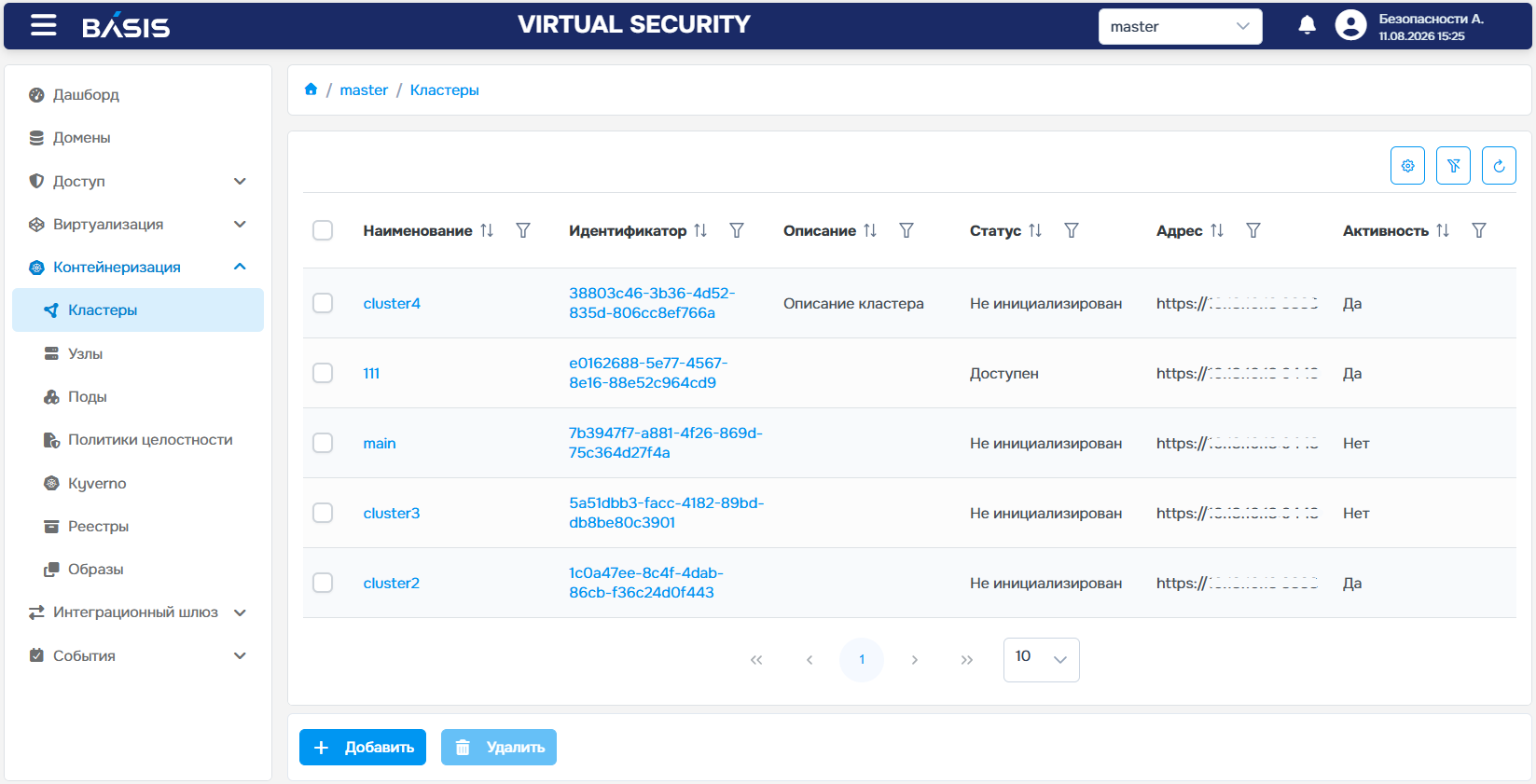Sort by Идентификатор column

tap(700, 230)
